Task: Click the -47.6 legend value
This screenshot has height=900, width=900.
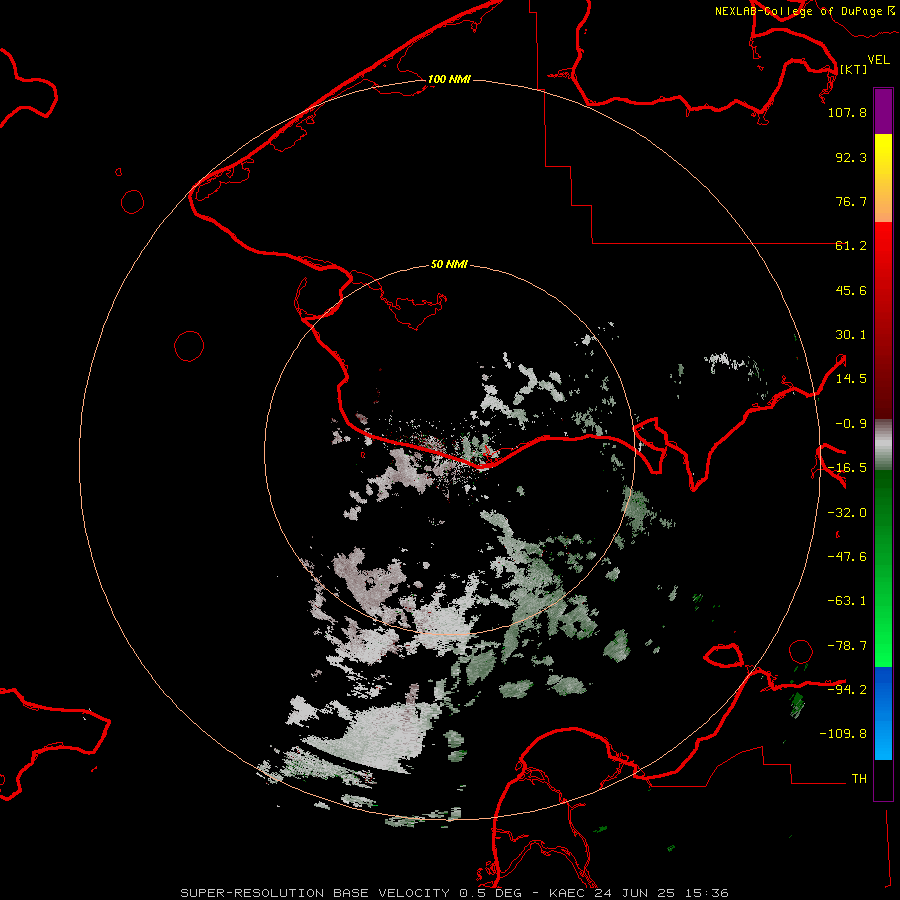Action: pyautogui.click(x=847, y=557)
